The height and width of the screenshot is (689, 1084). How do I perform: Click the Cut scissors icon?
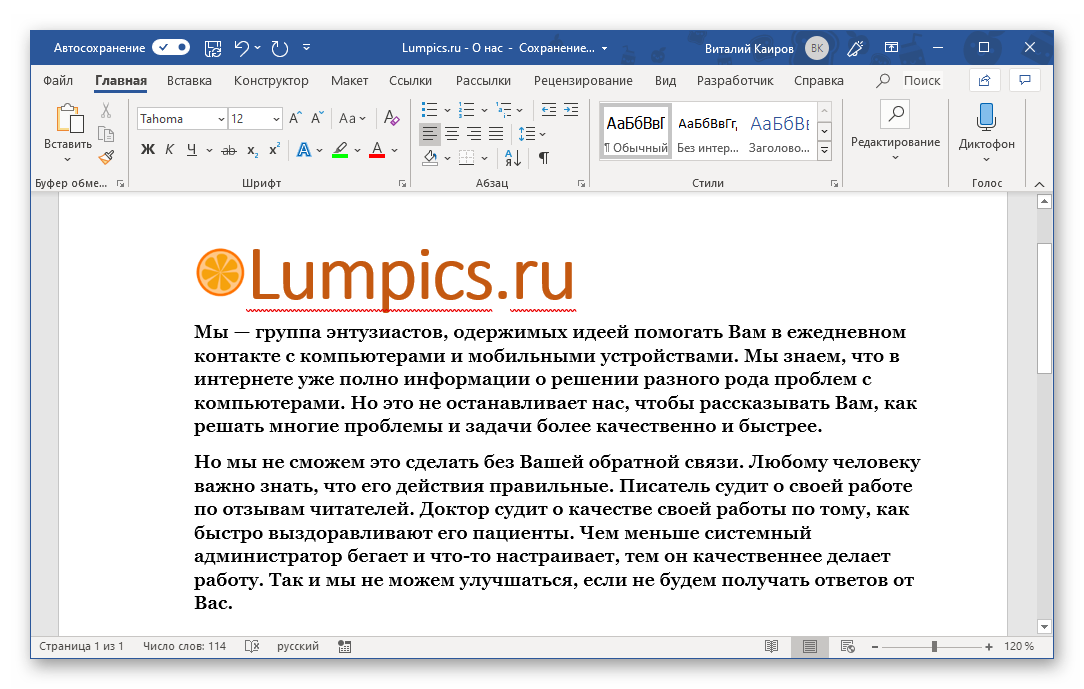(x=106, y=111)
